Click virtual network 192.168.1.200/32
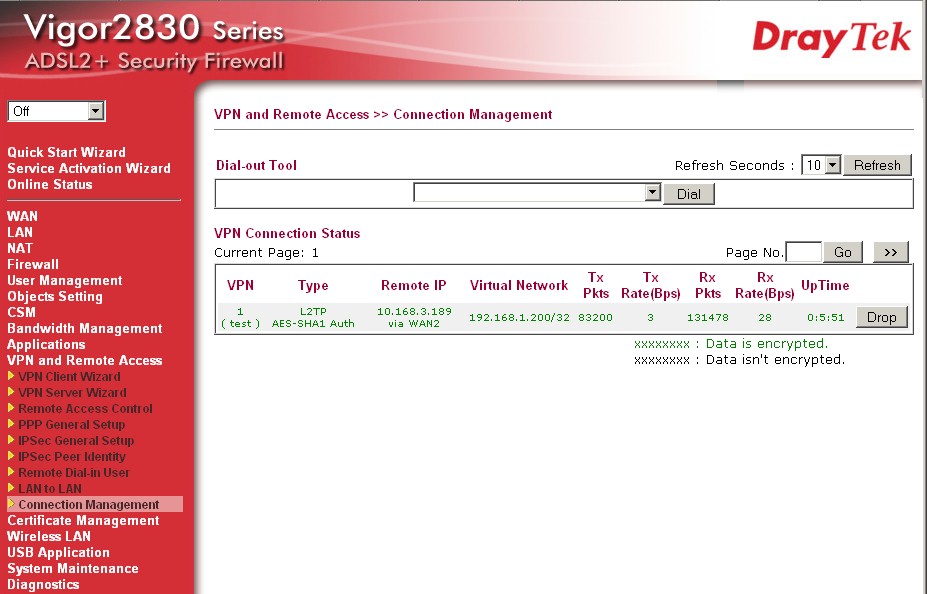Screen dimensions: 927x594 pyautogui.click(x=519, y=317)
